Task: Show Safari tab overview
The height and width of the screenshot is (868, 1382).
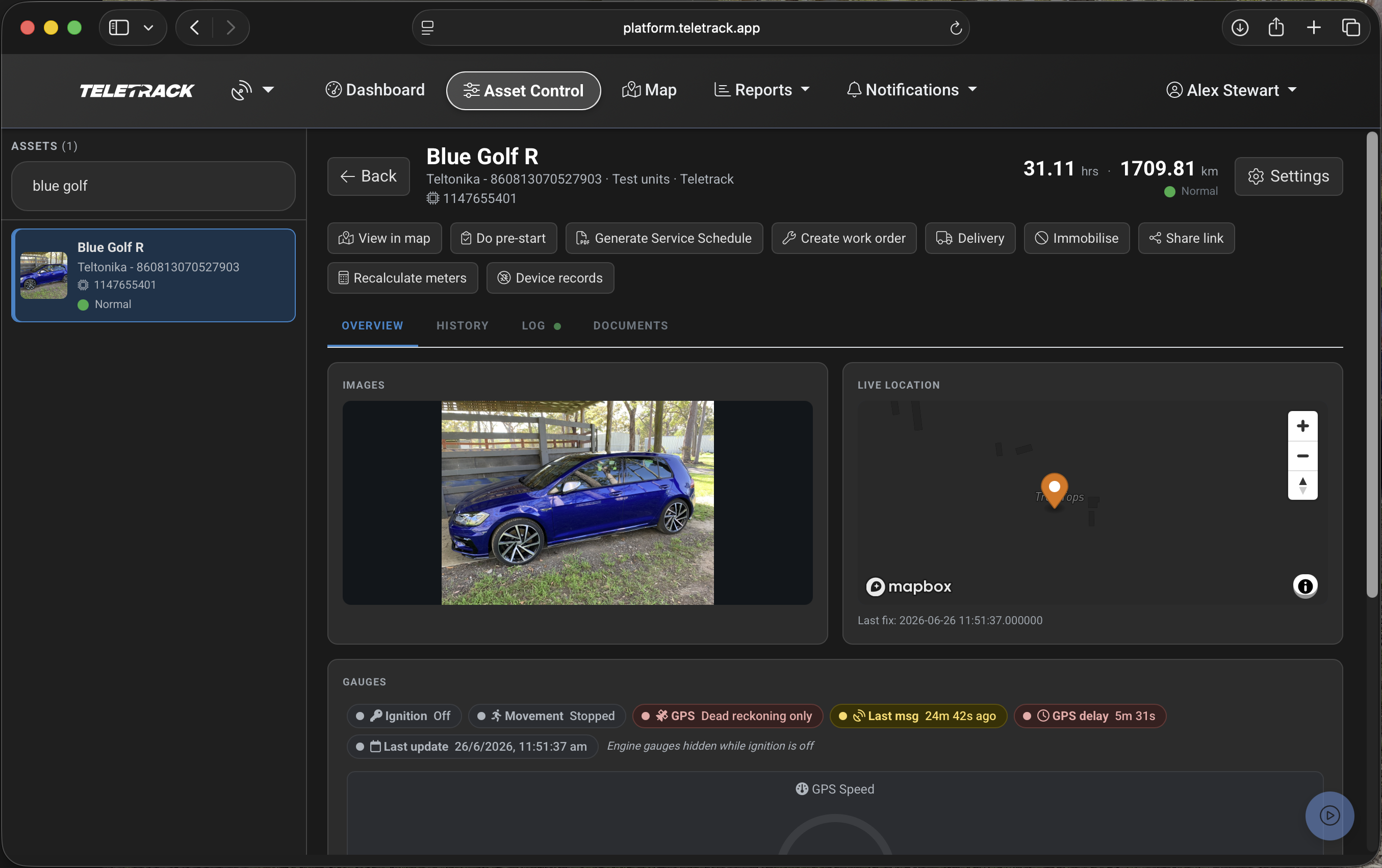Action: 1351,28
